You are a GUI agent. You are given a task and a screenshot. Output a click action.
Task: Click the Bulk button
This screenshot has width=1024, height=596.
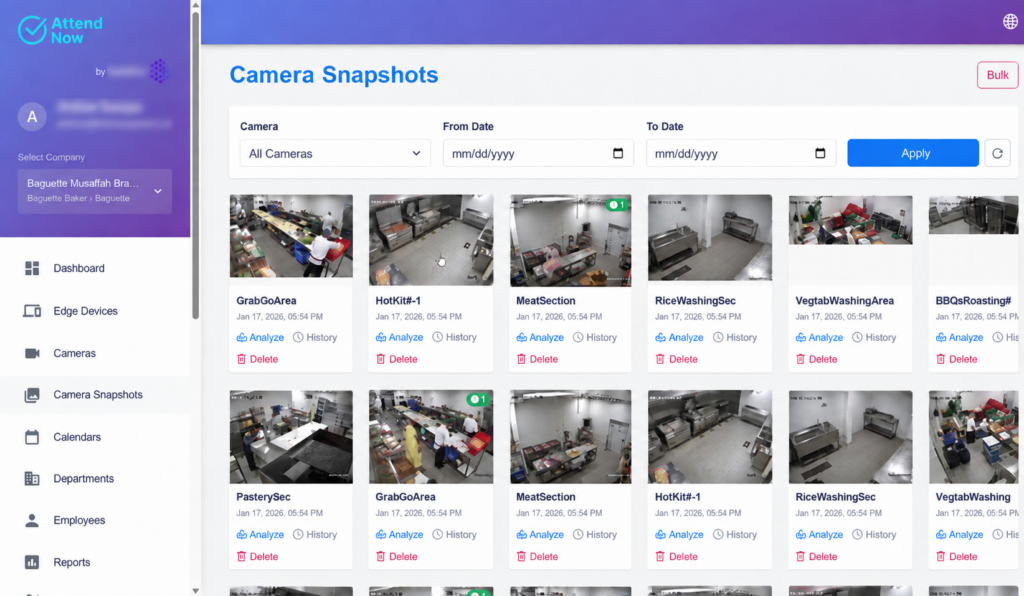(997, 75)
